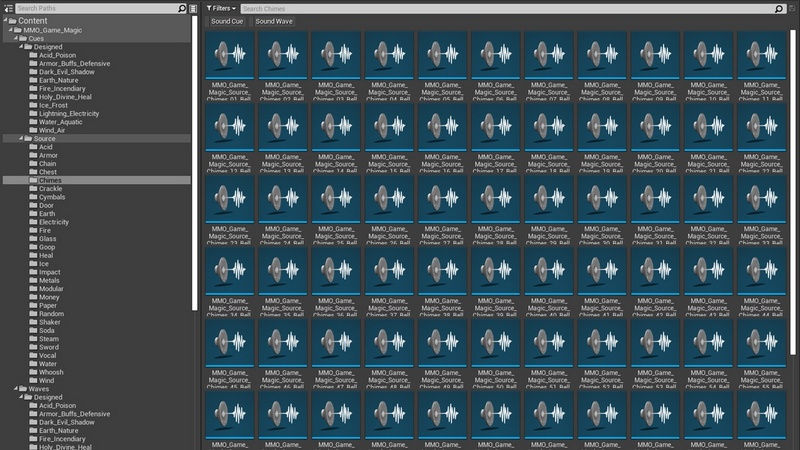This screenshot has height=450, width=800.
Task: Click the magnifier icon in Search Paths
Action: point(181,8)
